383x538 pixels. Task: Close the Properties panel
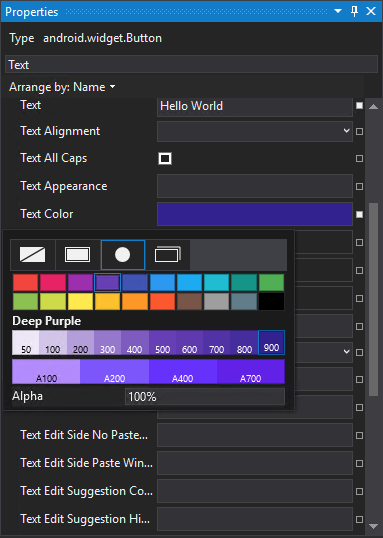[x=371, y=11]
